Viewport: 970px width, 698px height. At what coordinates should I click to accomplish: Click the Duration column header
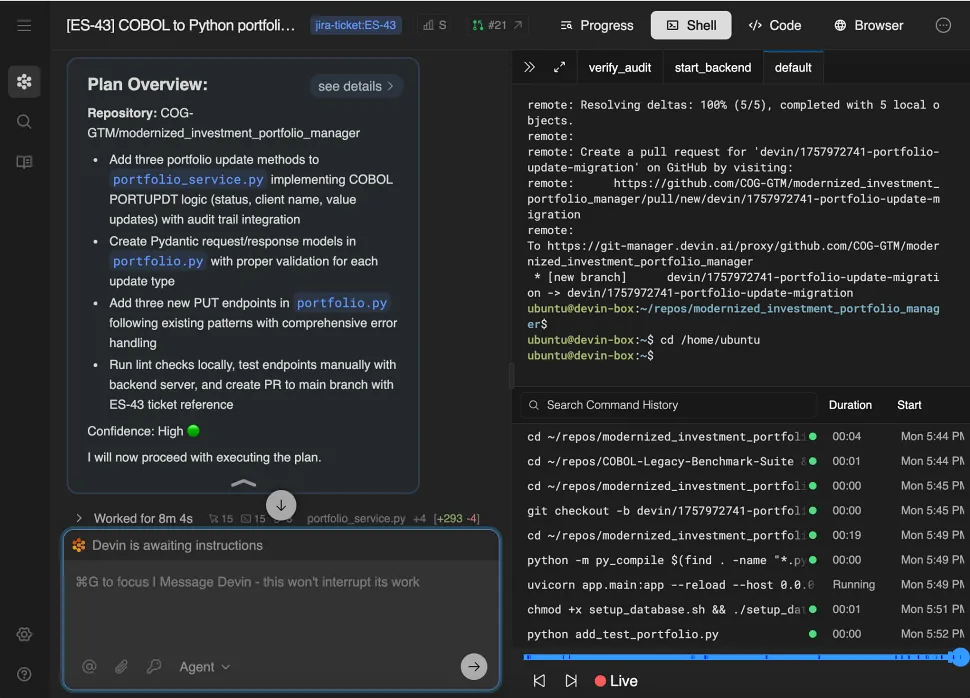point(850,405)
